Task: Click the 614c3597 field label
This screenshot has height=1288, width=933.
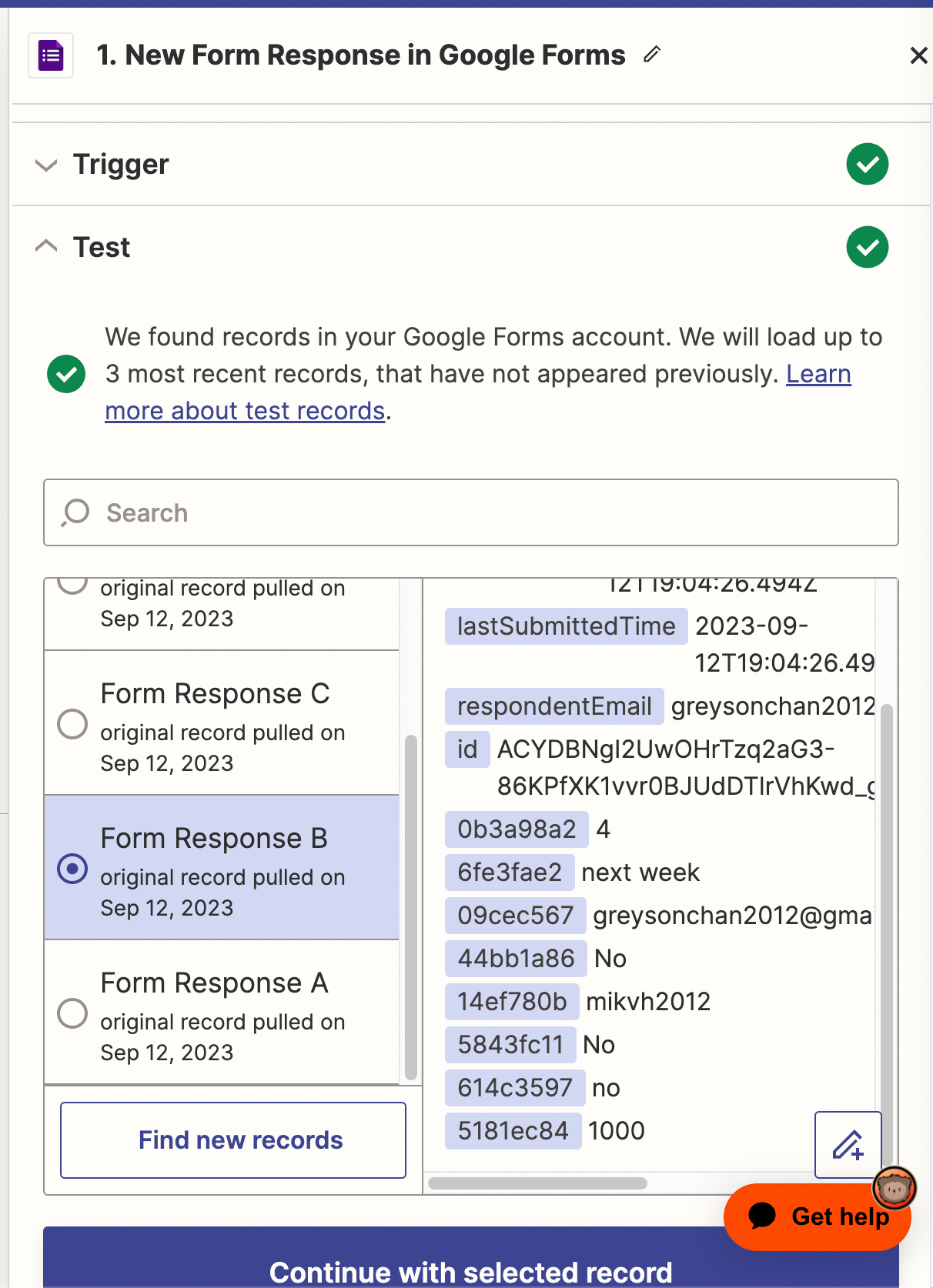Action: pyautogui.click(x=515, y=1088)
